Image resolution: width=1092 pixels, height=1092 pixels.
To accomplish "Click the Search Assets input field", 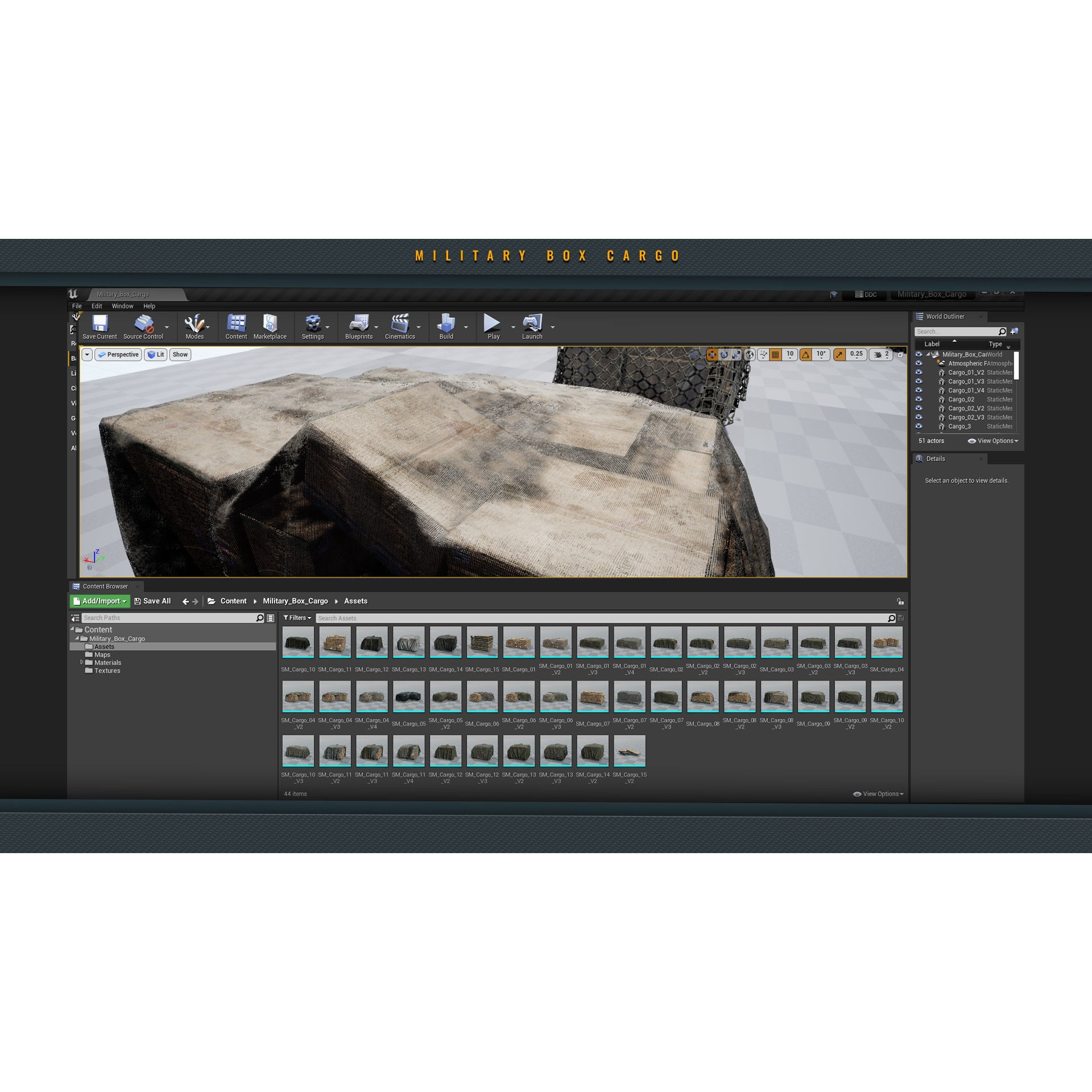I will tap(606, 618).
